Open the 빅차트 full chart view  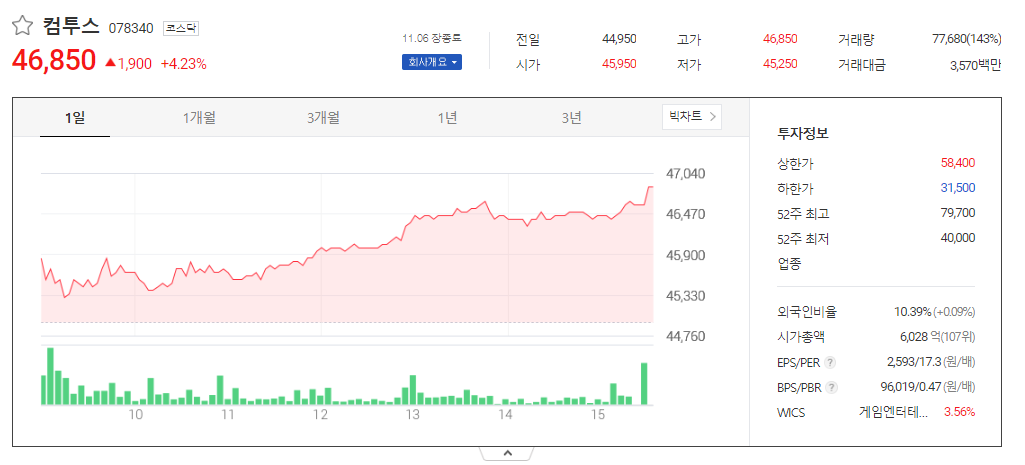tap(692, 117)
